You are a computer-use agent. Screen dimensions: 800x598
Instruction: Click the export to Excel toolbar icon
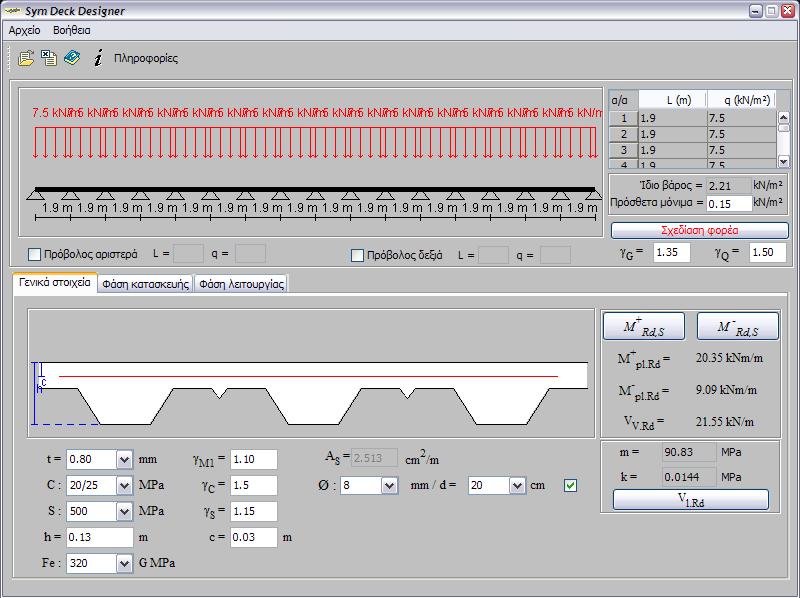49,58
